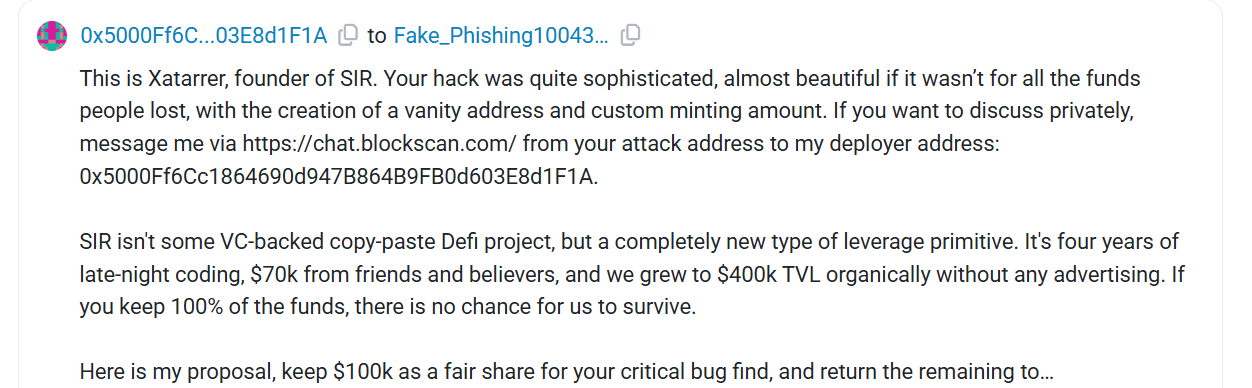Viewport: 1252px width, 388px height.
Task: Open the sender address 0x5000Ff6C...03E8d1F1A
Action: tap(203, 36)
